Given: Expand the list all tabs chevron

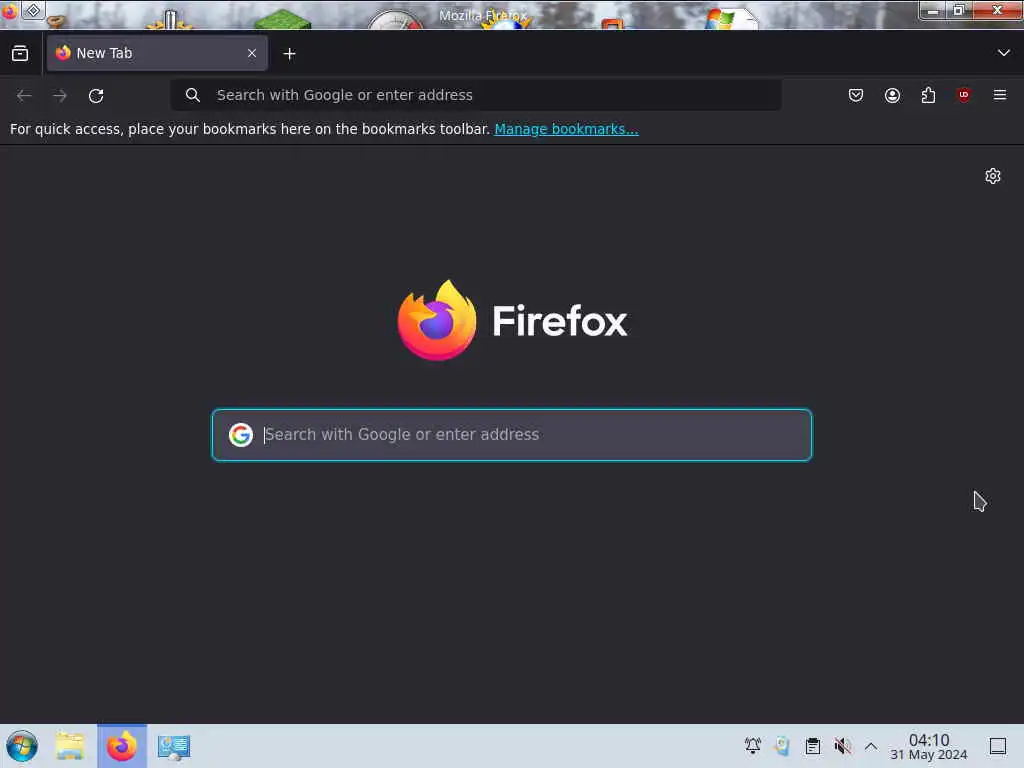Looking at the screenshot, I should pyautogui.click(x=1004, y=53).
